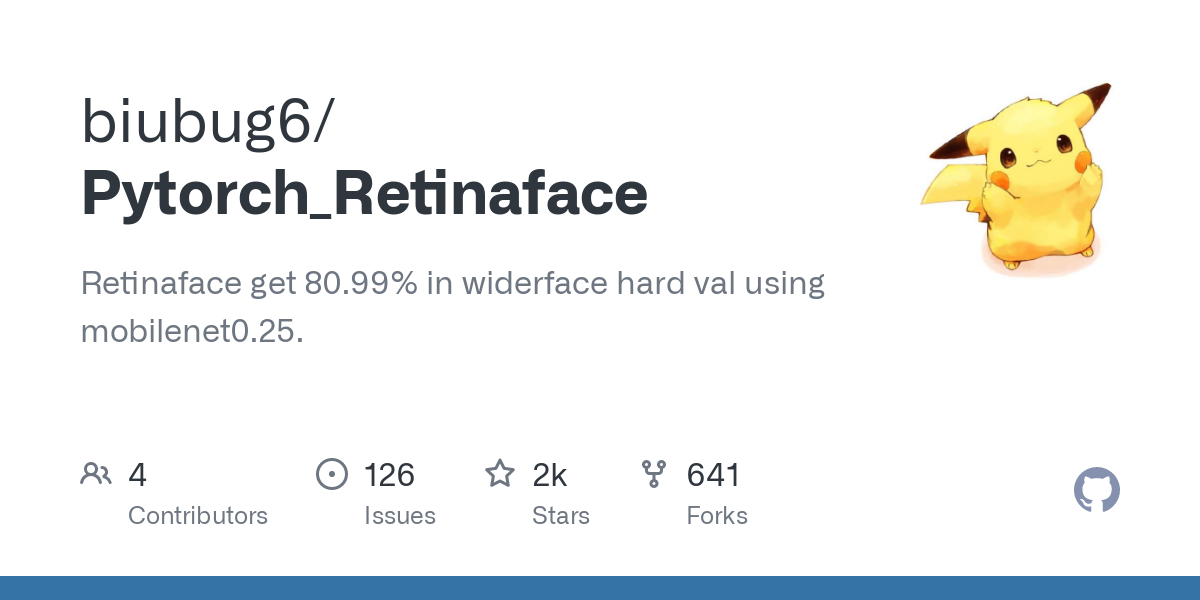Screen dimensions: 1200x600
Task: Select the 2k stars count
Action: 550,474
